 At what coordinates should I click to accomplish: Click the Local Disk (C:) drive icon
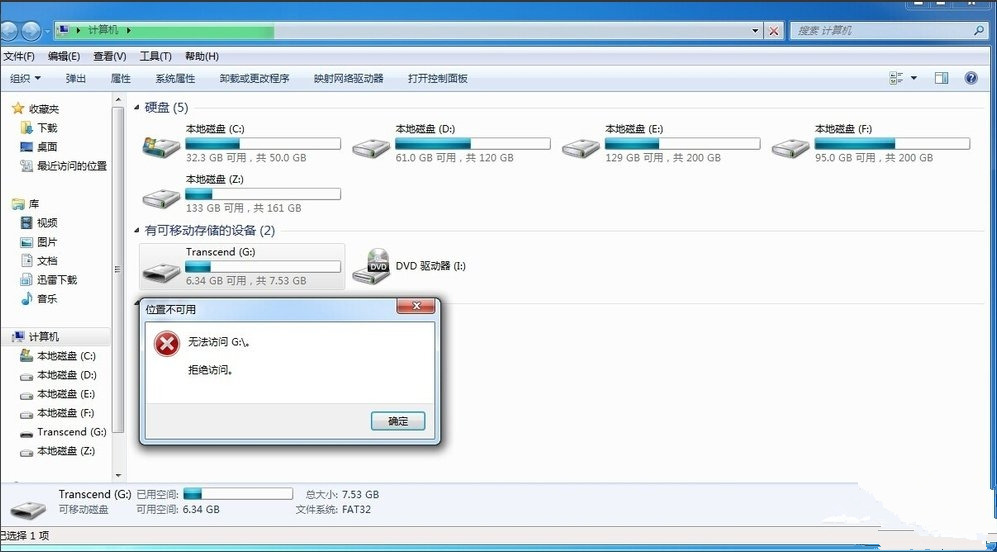tap(161, 146)
